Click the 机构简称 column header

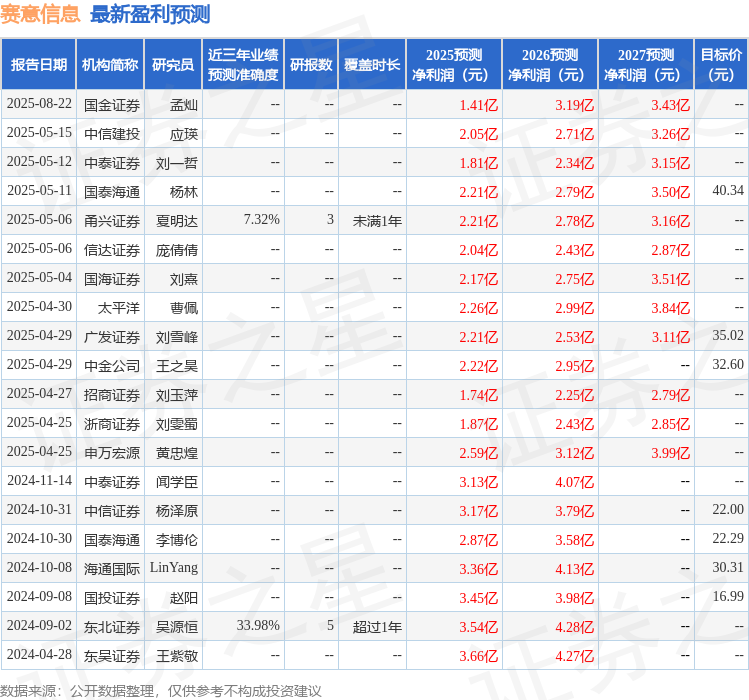pos(110,65)
